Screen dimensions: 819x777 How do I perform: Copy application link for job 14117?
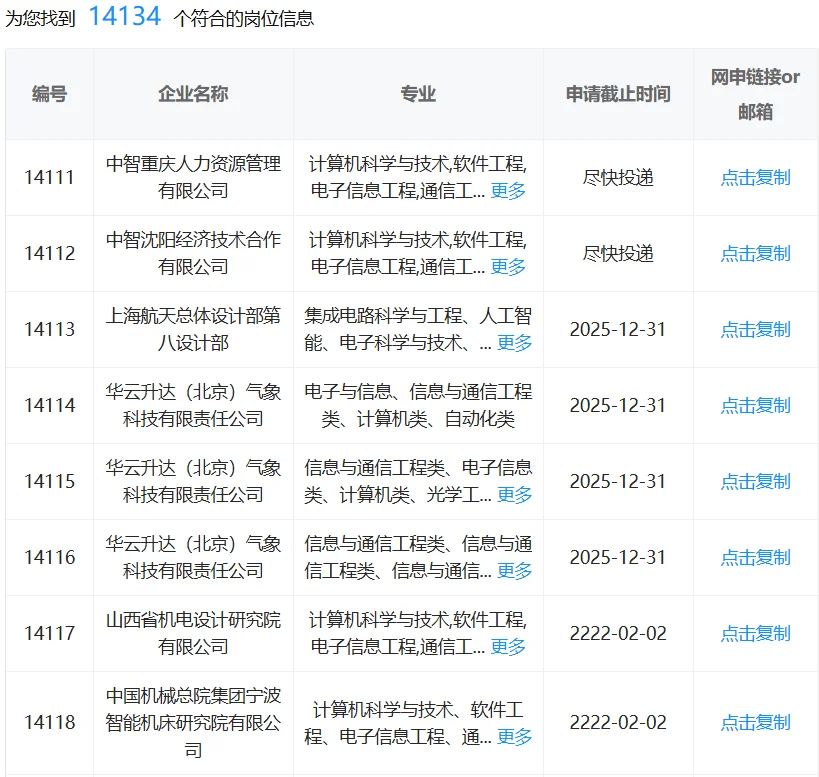click(755, 633)
